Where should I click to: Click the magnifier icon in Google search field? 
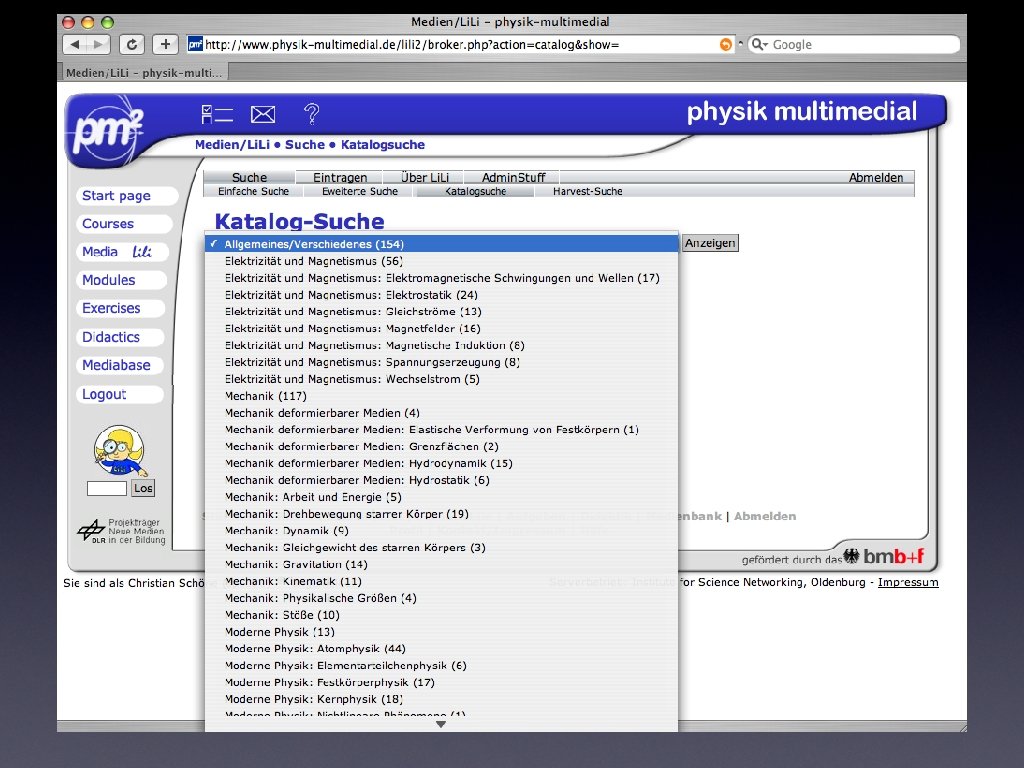(x=759, y=44)
